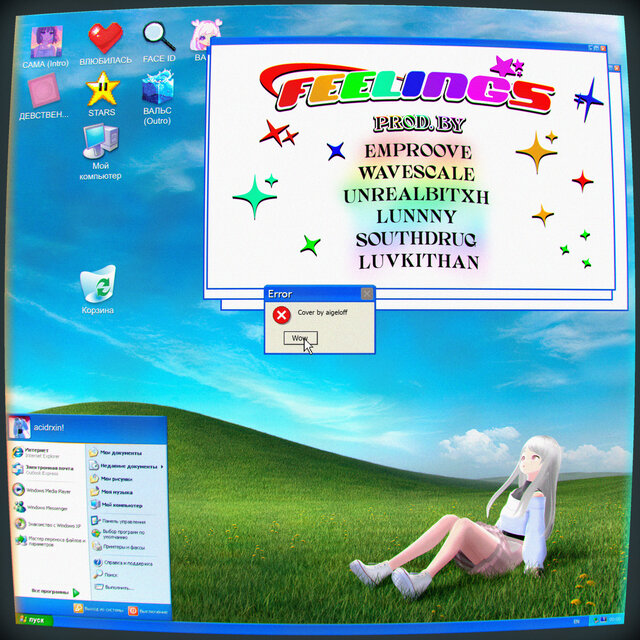Click the acidrxin! username in start menu
Viewport: 640px width, 640px height.
49,427
